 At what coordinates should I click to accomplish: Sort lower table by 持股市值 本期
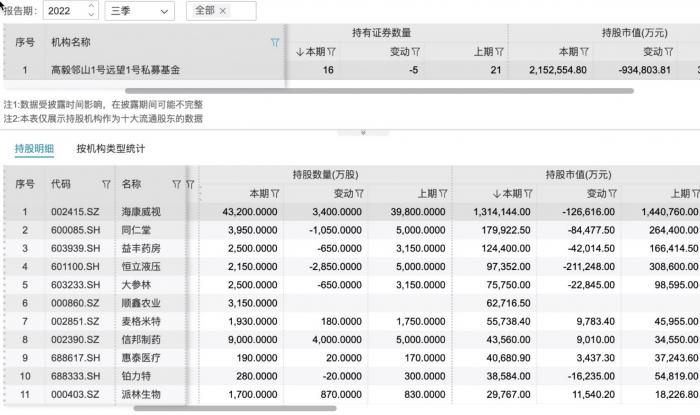[497, 194]
